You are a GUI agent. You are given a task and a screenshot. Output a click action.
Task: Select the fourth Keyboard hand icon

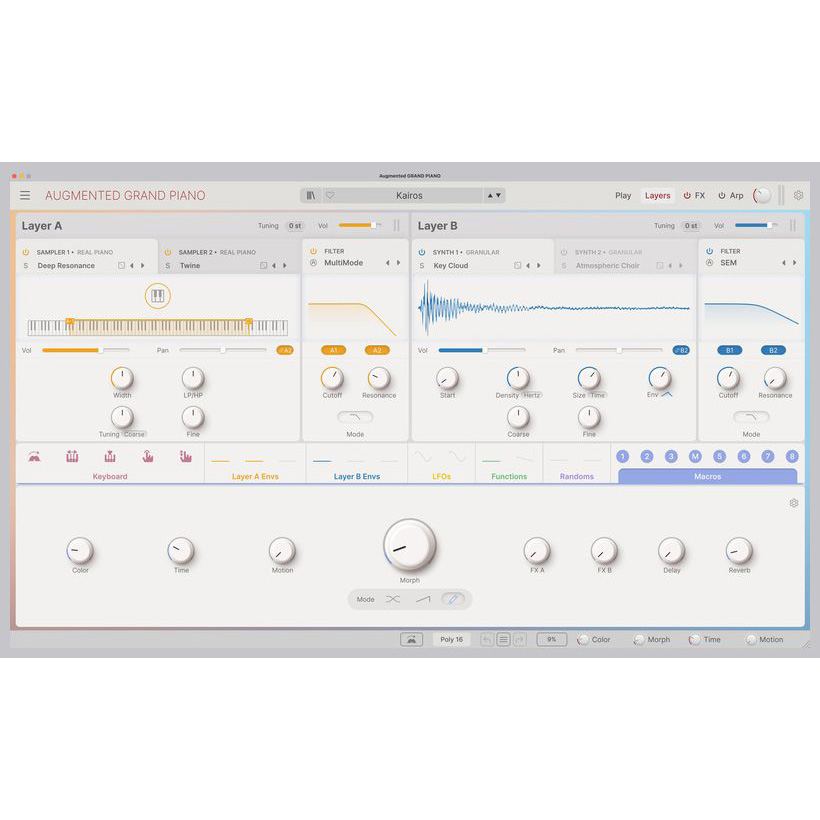148,457
